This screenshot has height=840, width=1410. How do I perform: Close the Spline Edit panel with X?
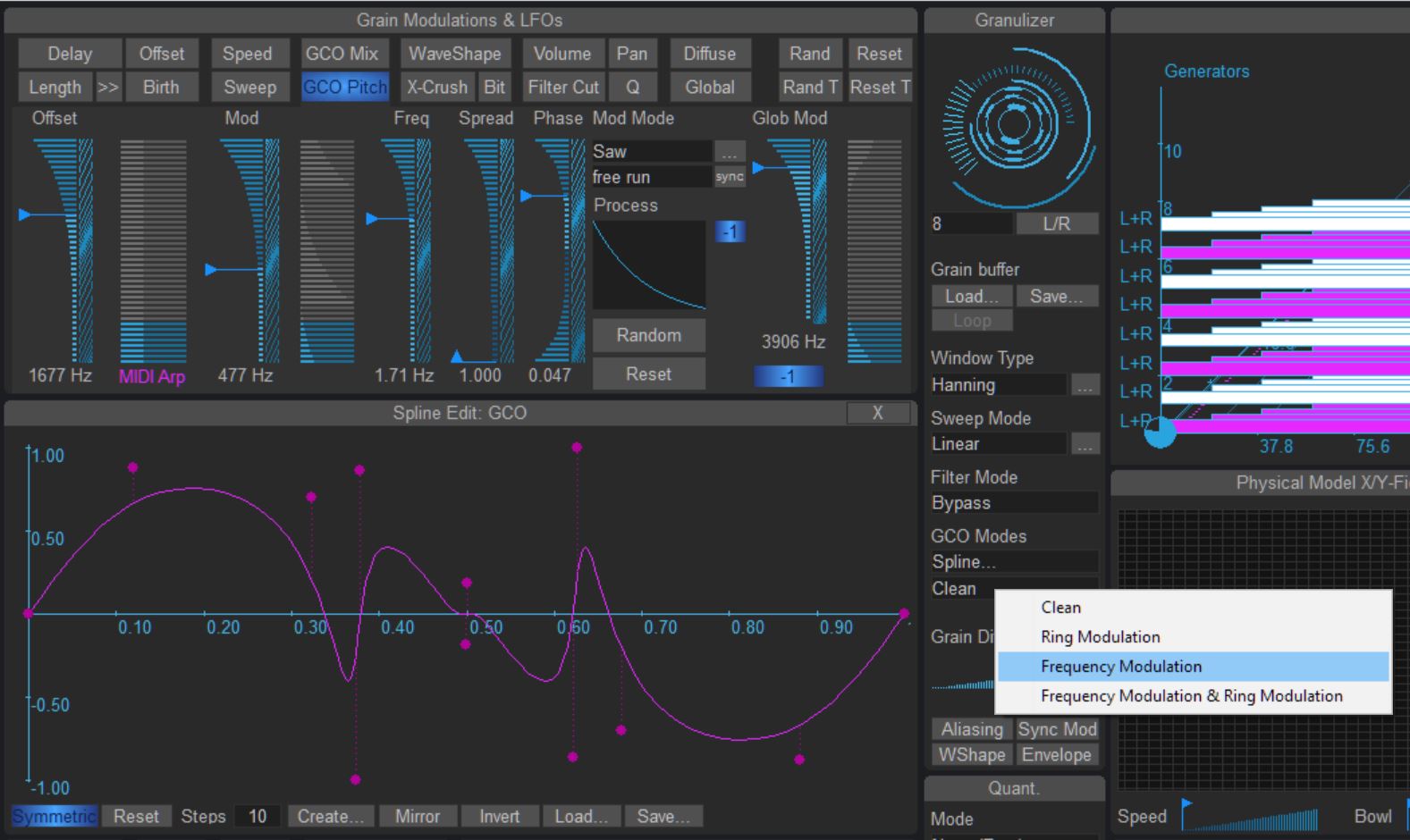(x=877, y=413)
